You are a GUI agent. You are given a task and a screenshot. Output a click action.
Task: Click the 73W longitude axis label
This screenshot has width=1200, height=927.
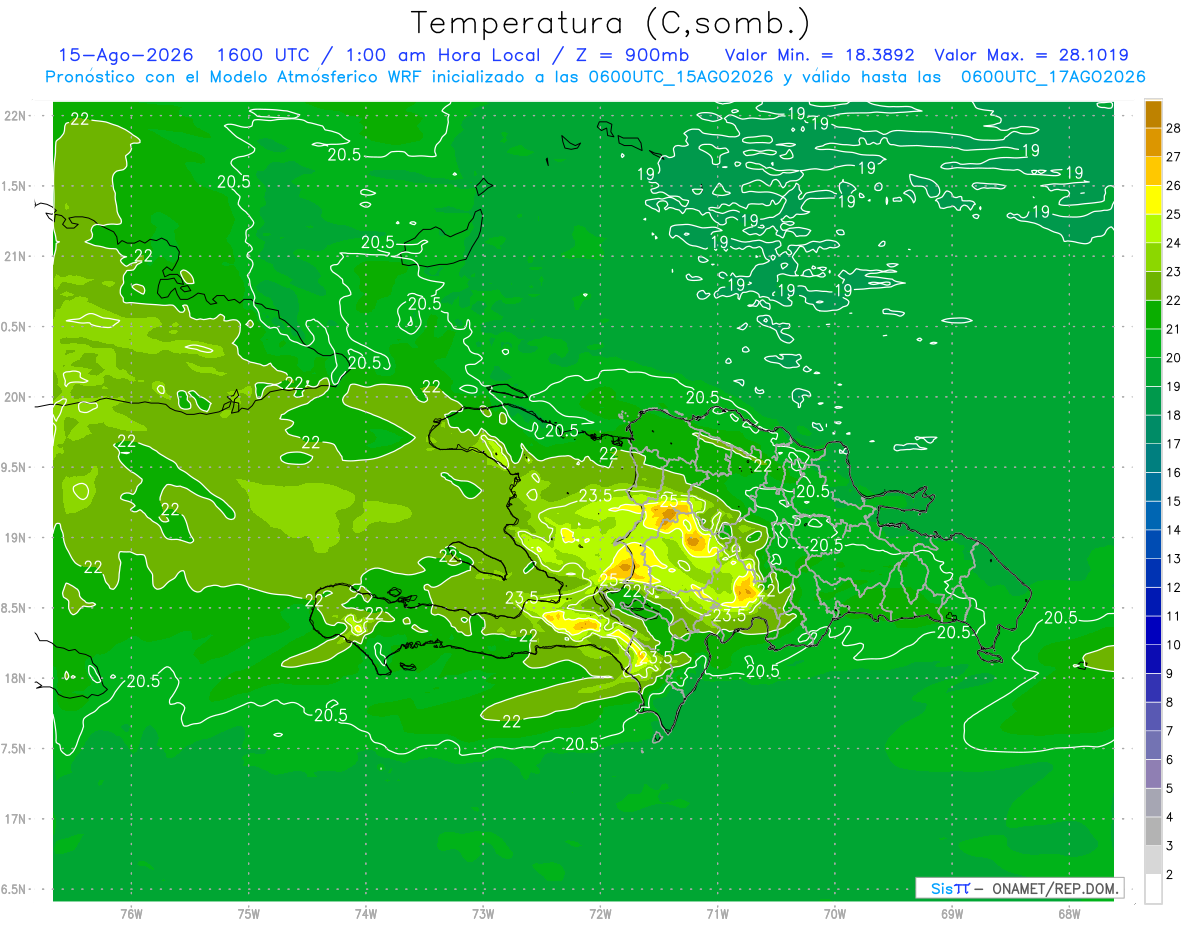[483, 913]
